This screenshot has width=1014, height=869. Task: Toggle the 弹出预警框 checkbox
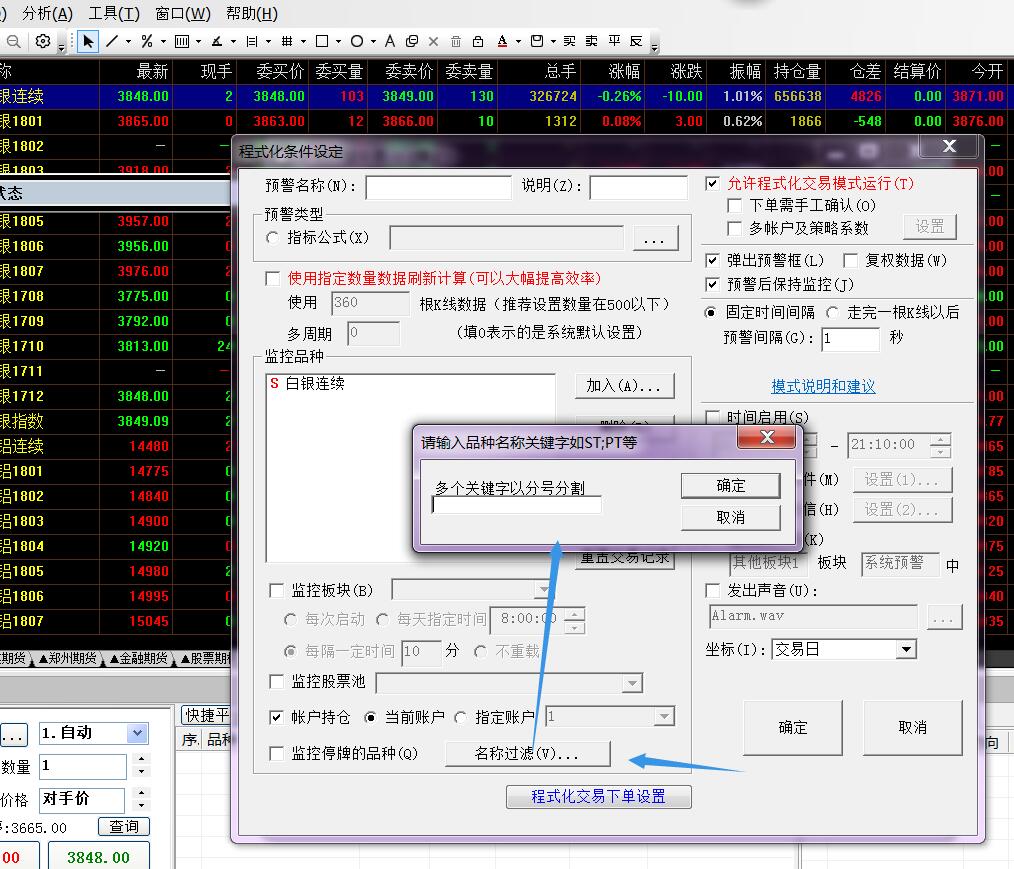point(712,260)
